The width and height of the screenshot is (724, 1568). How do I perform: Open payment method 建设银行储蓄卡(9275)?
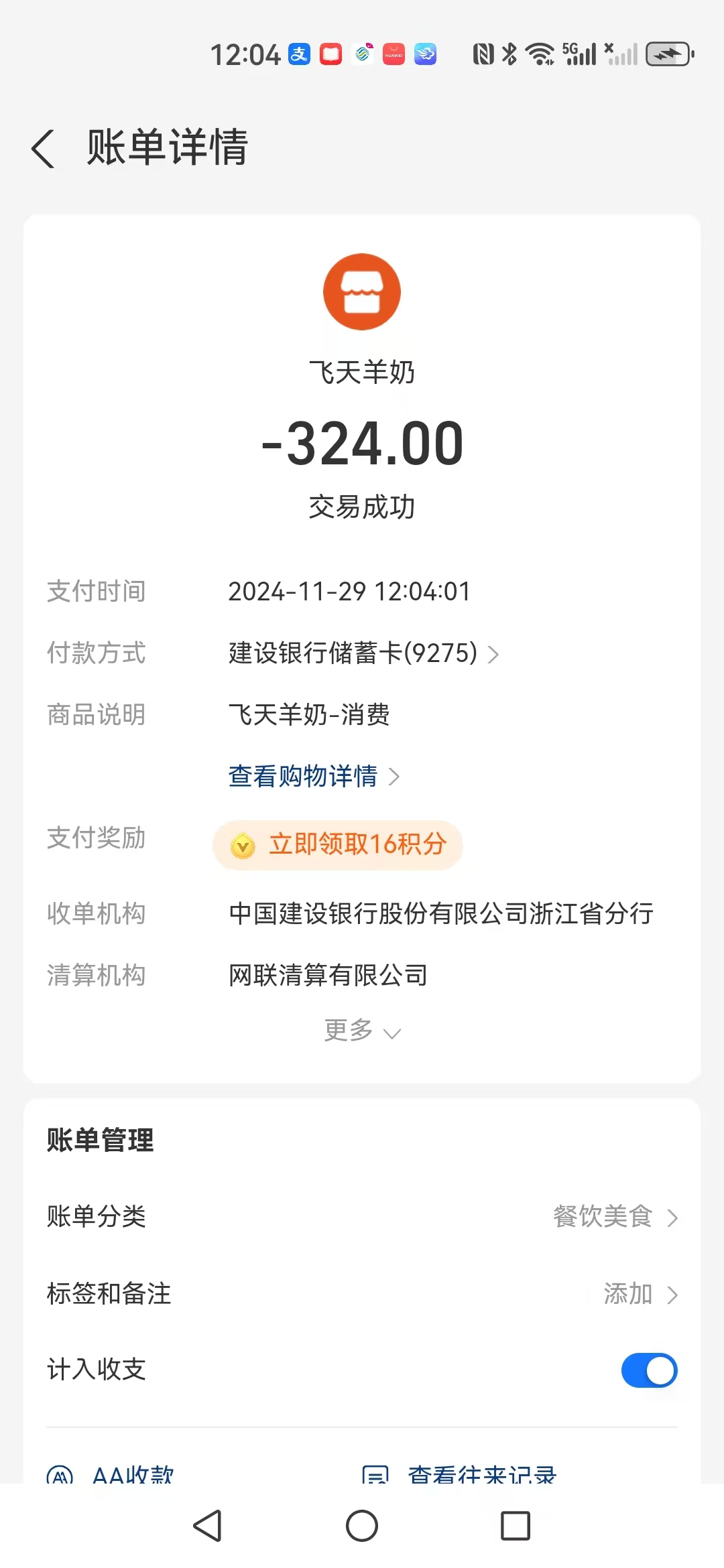(363, 653)
